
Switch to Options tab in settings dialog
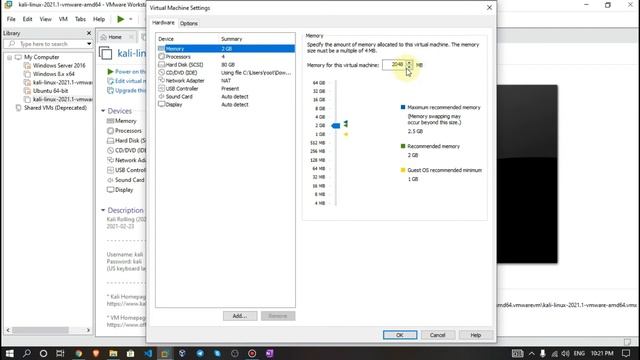[189, 23]
